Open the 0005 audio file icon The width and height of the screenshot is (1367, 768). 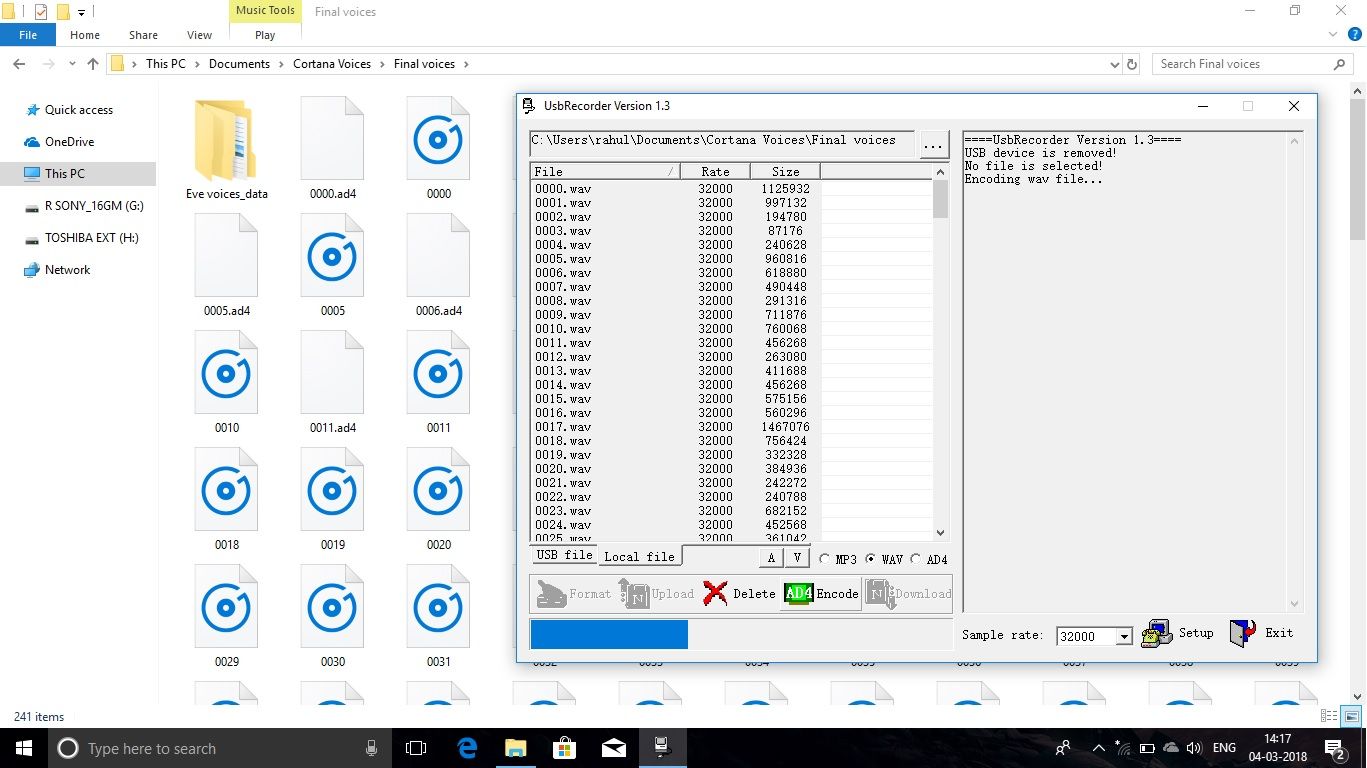pos(332,256)
